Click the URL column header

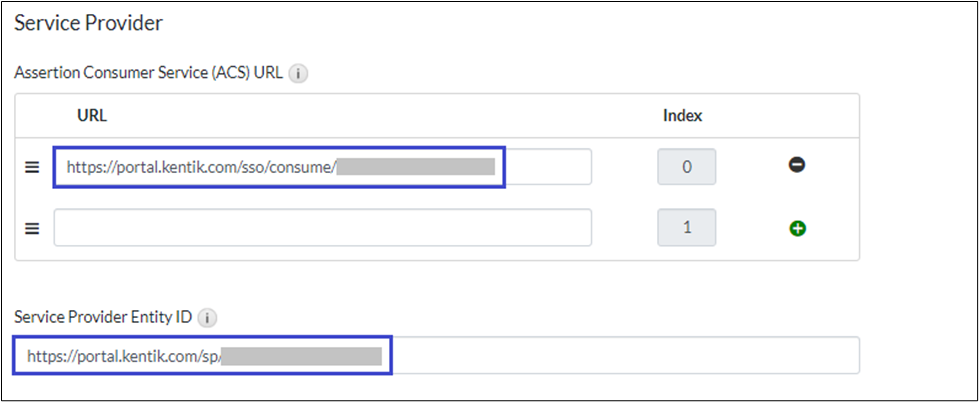point(92,115)
